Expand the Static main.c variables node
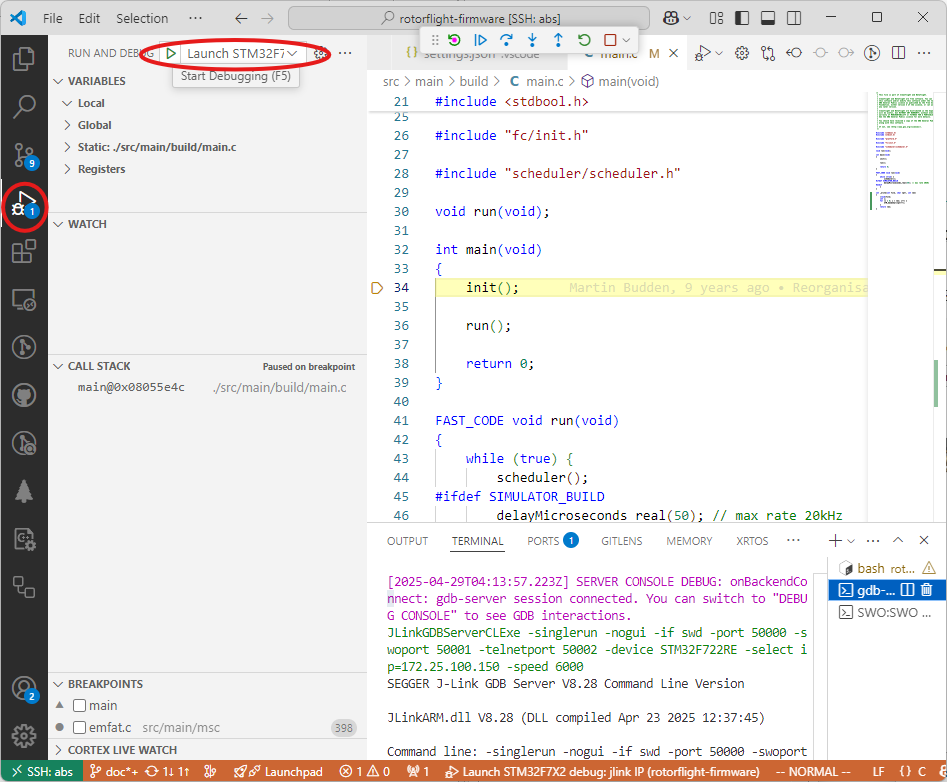This screenshot has height=782, width=947. (x=68, y=147)
